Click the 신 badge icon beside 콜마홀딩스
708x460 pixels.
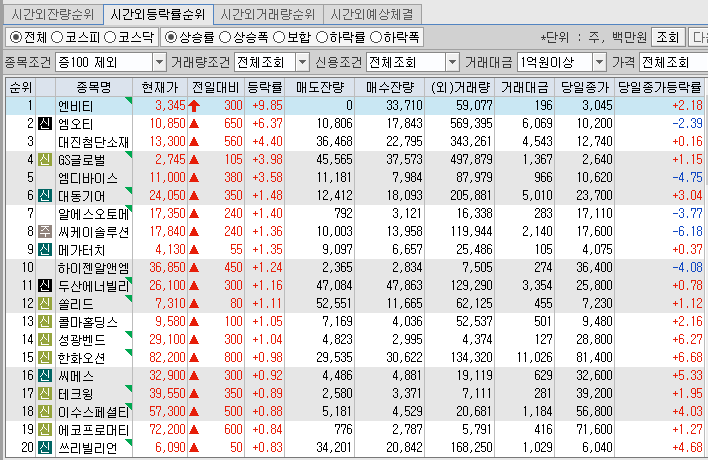(x=45, y=321)
